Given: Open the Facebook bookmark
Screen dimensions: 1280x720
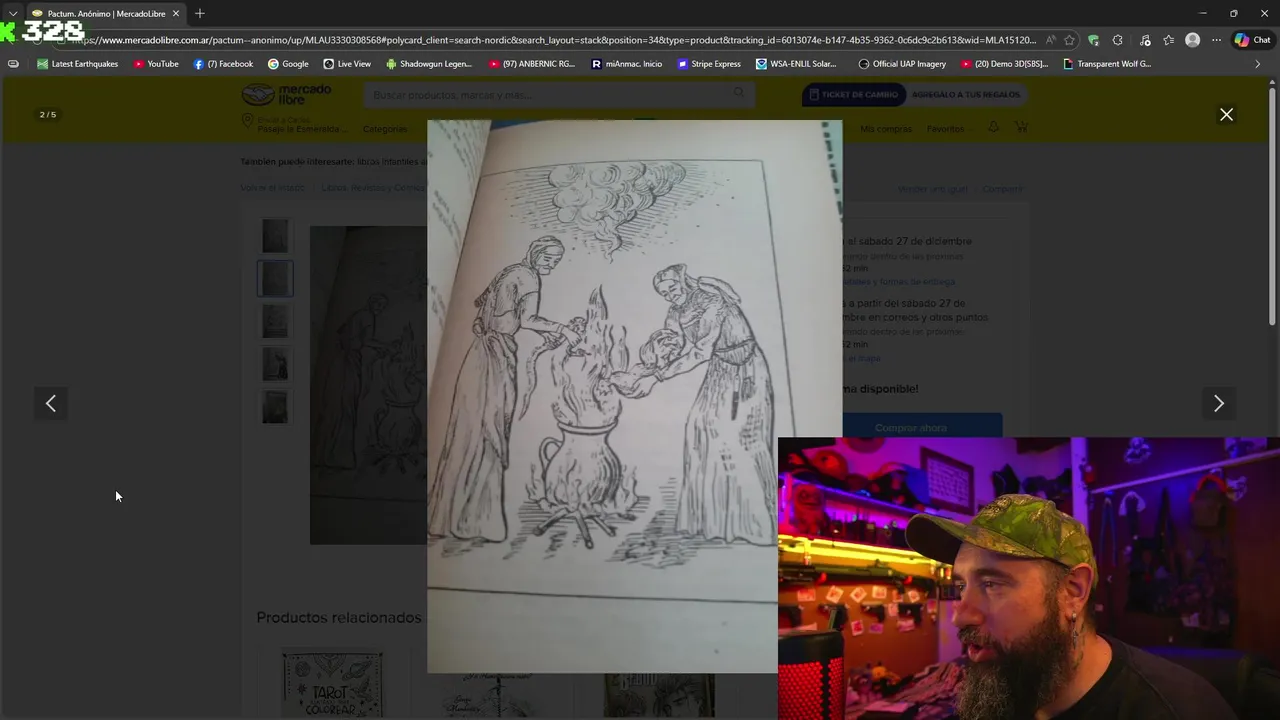Looking at the screenshot, I should click(223, 64).
